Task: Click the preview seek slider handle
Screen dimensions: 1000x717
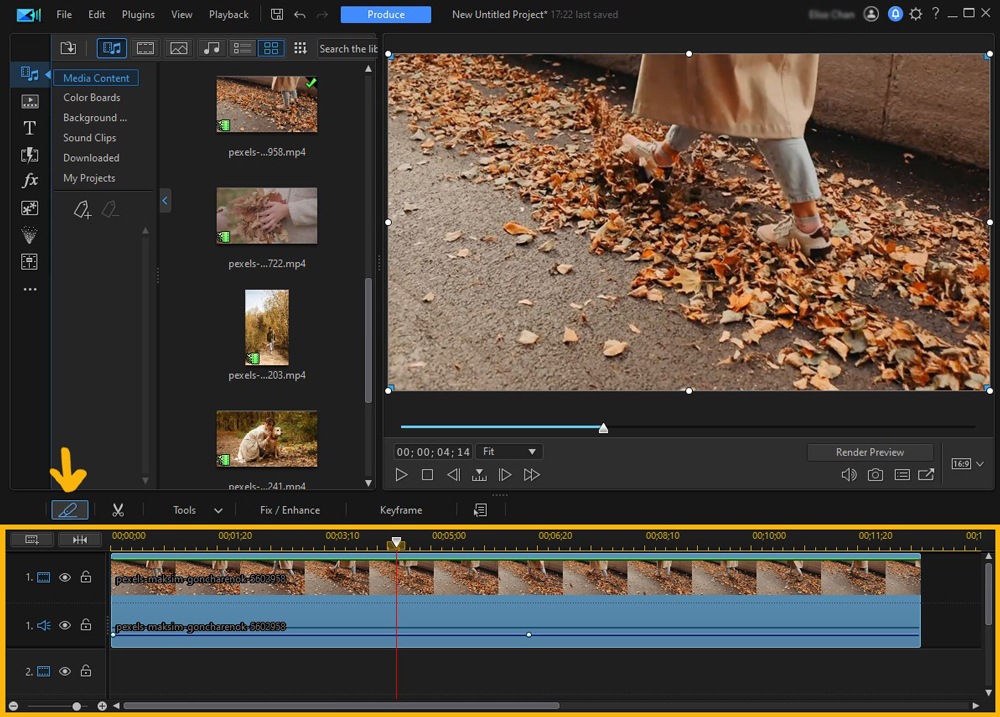Action: pyautogui.click(x=603, y=428)
